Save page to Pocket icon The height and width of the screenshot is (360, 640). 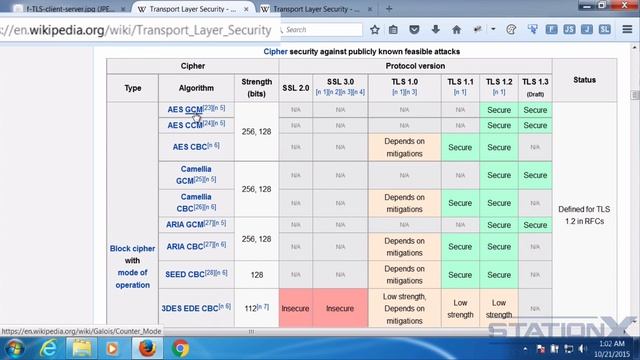pos(414,29)
